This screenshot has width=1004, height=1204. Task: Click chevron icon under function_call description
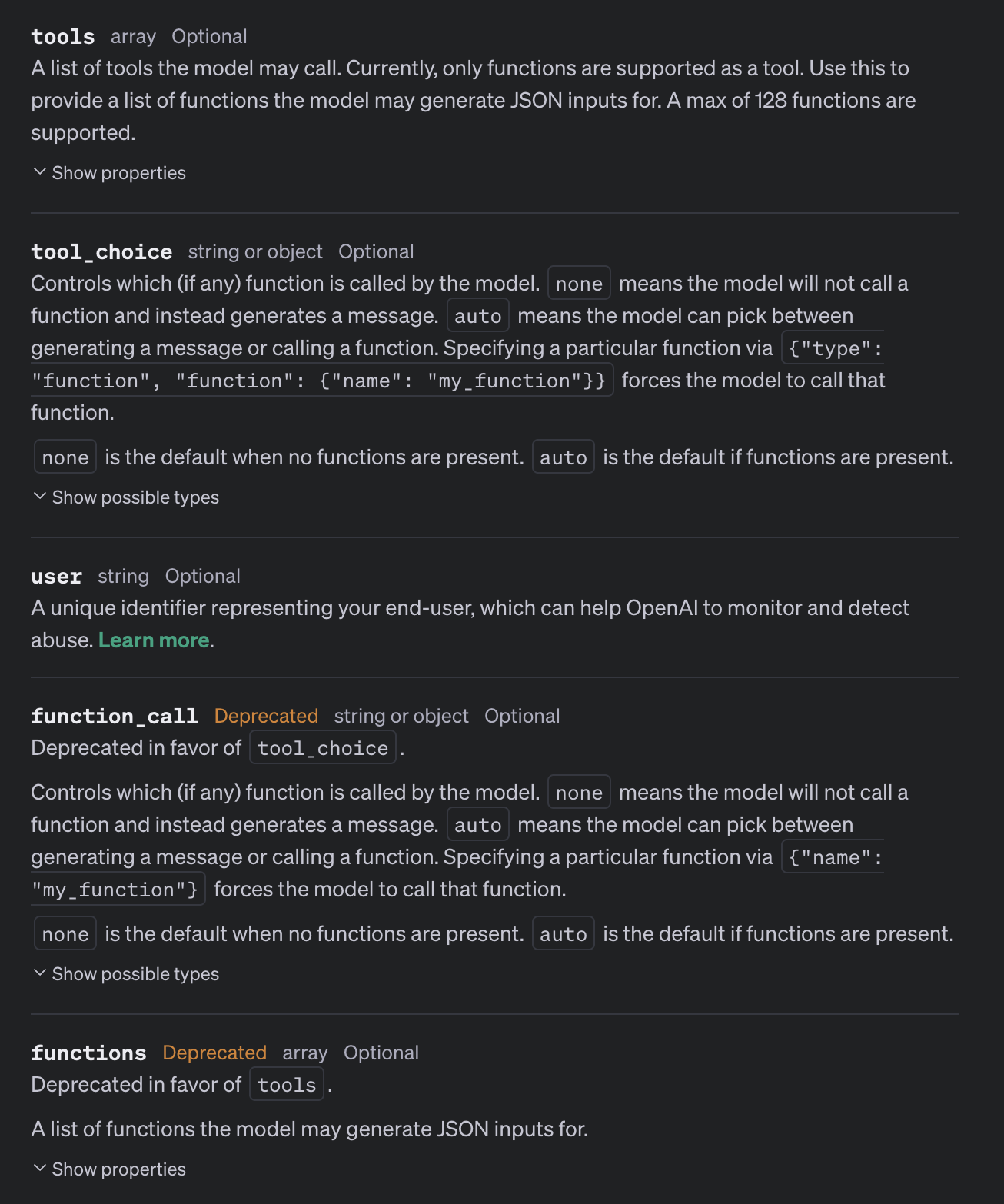[x=40, y=973]
